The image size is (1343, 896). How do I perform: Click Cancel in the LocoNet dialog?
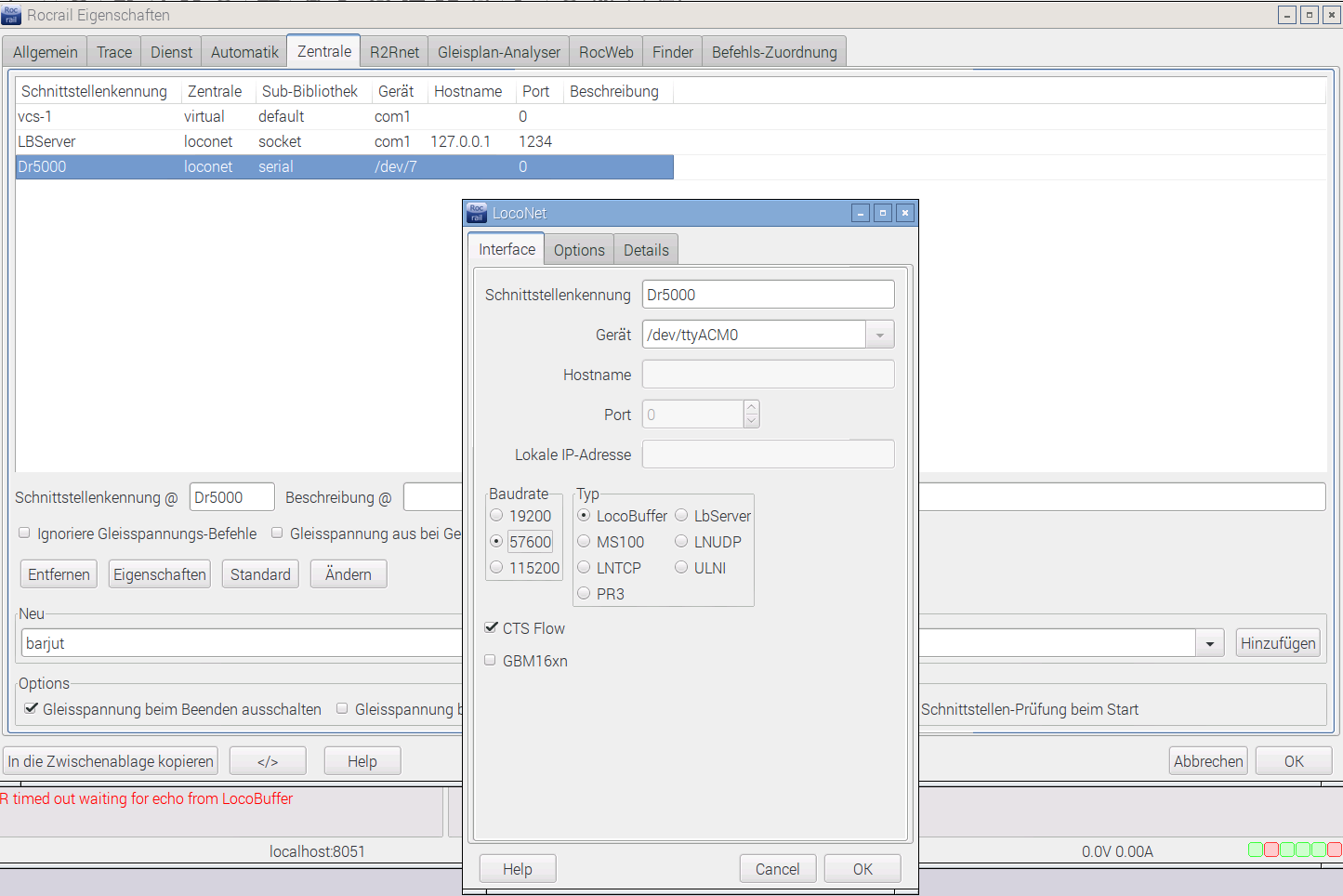point(778,869)
